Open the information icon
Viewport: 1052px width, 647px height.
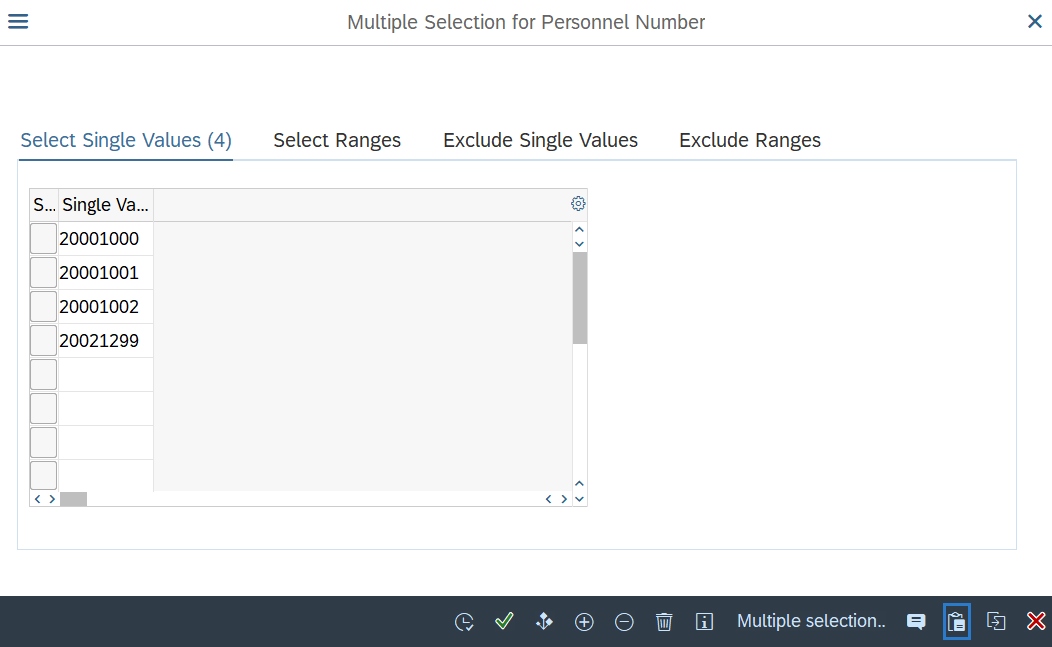tap(704, 621)
